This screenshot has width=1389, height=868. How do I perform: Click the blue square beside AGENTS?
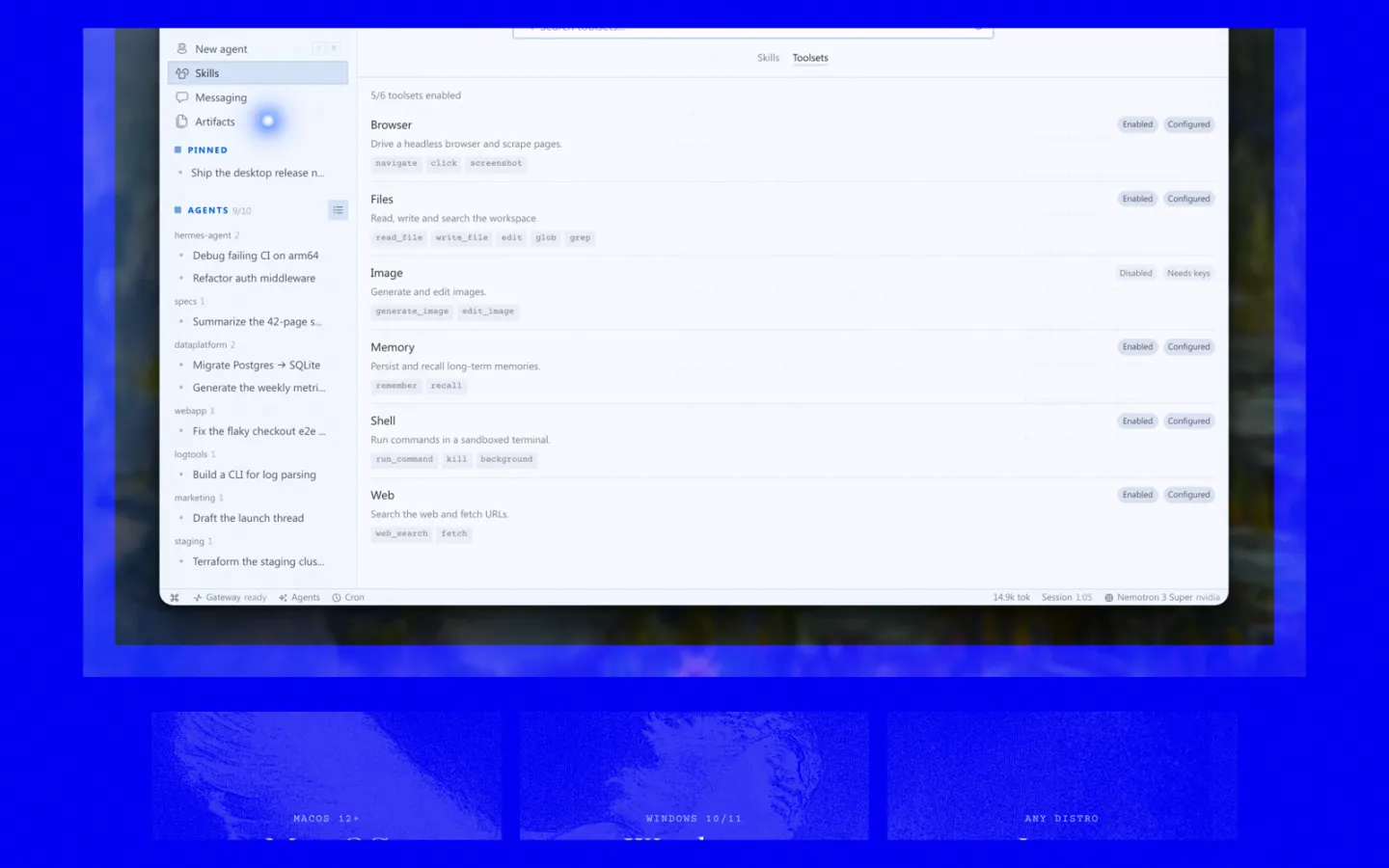[x=177, y=210]
